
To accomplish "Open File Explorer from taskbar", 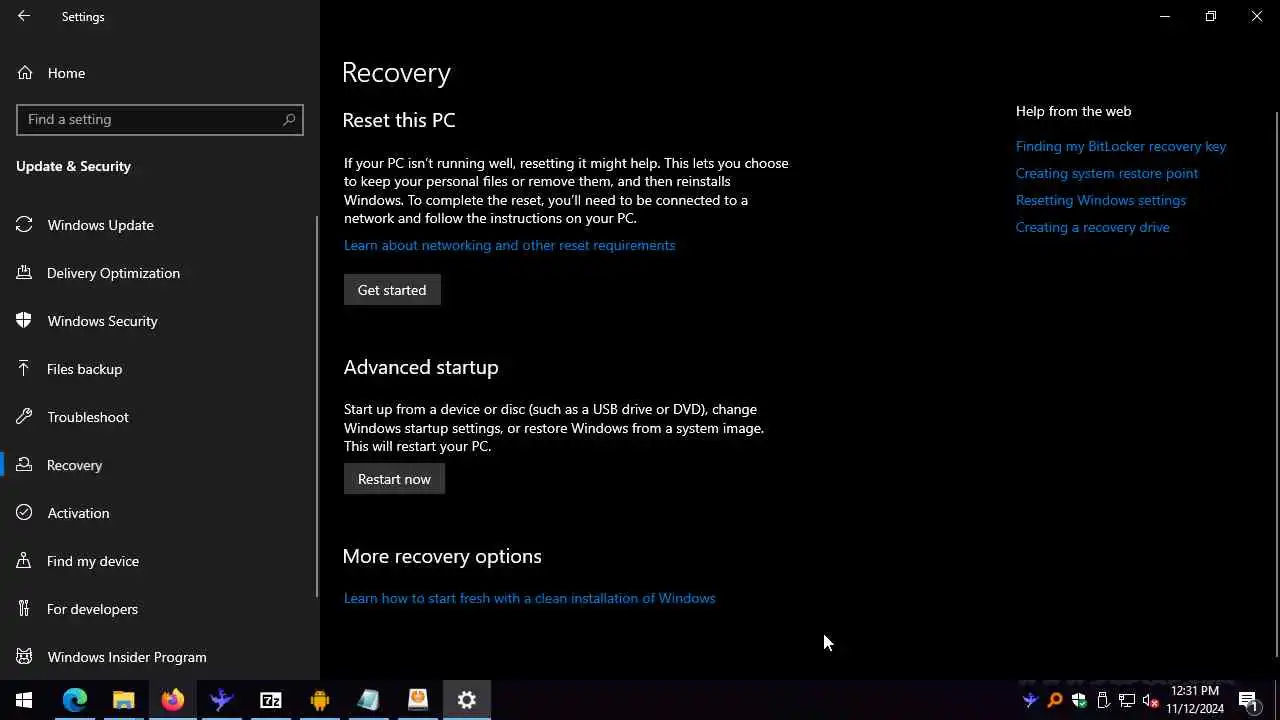I will coord(123,700).
